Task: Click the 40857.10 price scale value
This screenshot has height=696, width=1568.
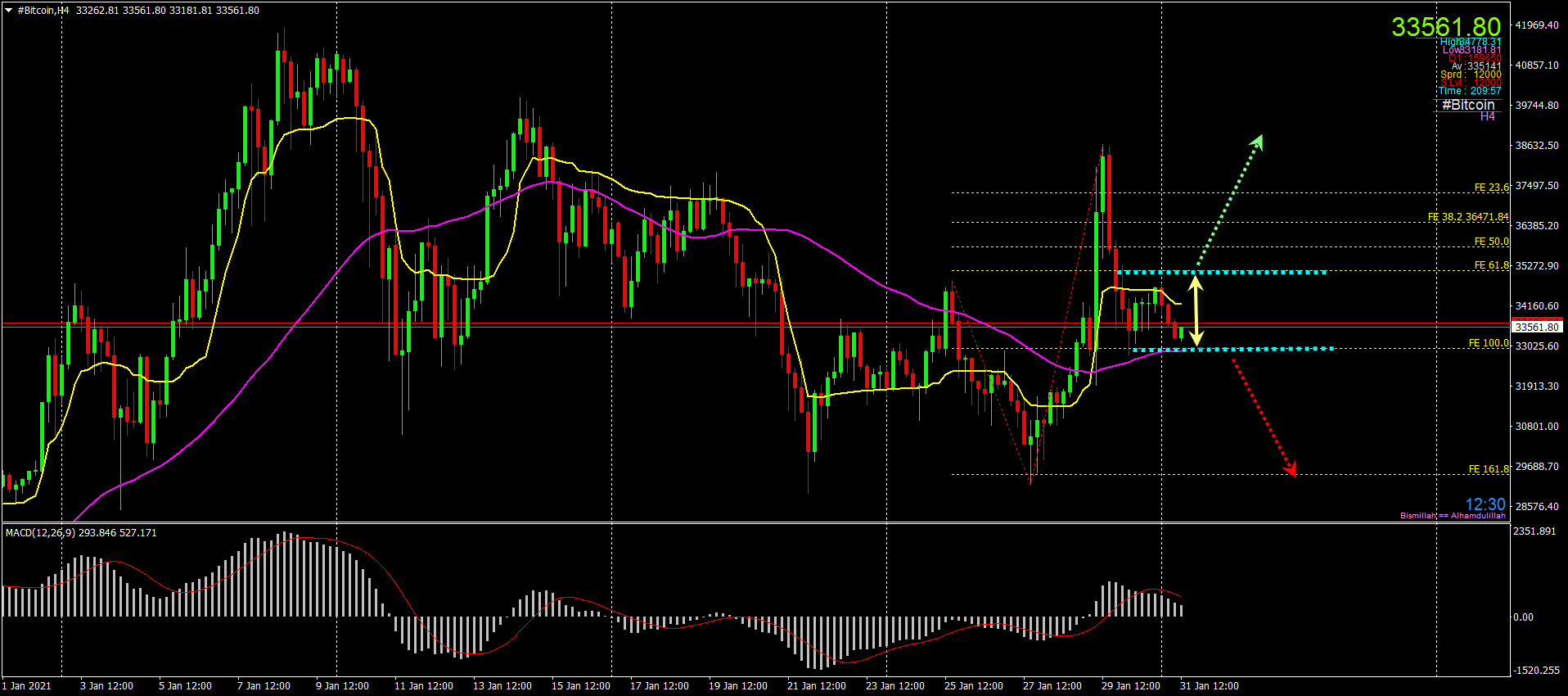Action: (1537, 66)
